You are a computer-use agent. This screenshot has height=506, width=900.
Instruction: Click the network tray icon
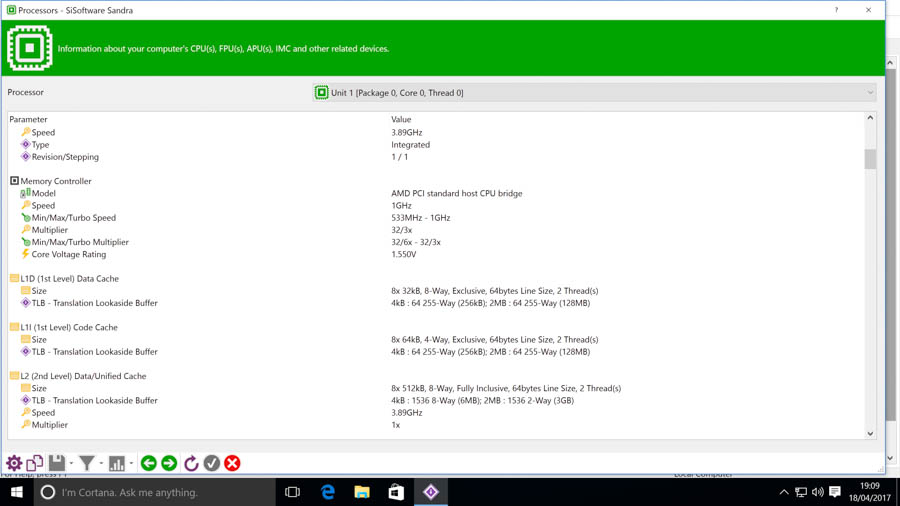[801, 492]
